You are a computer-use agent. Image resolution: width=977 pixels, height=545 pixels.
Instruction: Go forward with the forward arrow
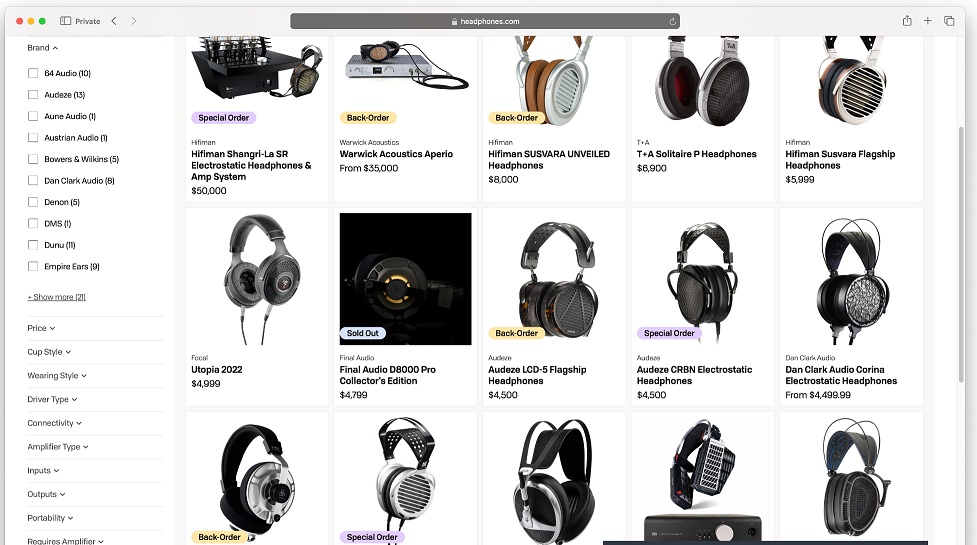[133, 21]
